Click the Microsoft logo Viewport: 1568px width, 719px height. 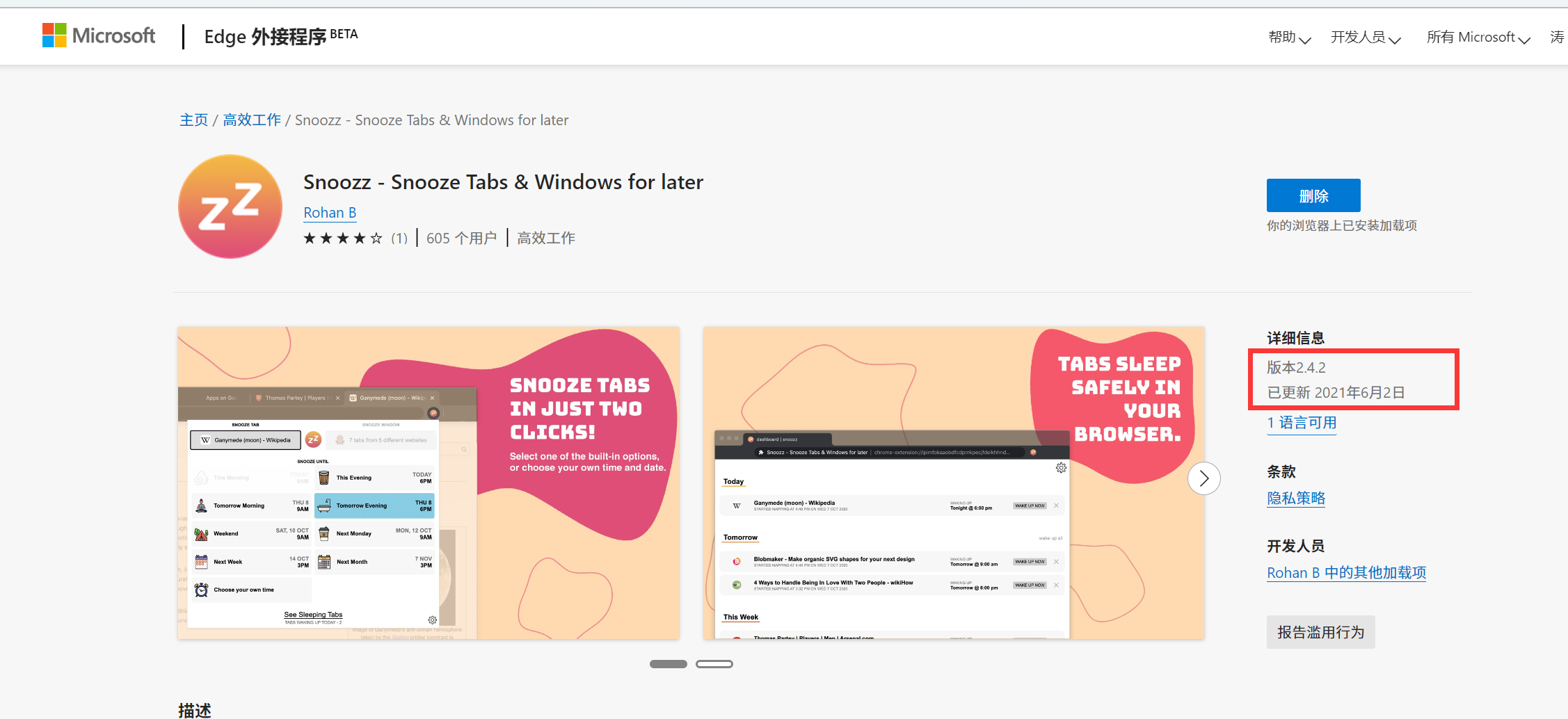coord(99,35)
